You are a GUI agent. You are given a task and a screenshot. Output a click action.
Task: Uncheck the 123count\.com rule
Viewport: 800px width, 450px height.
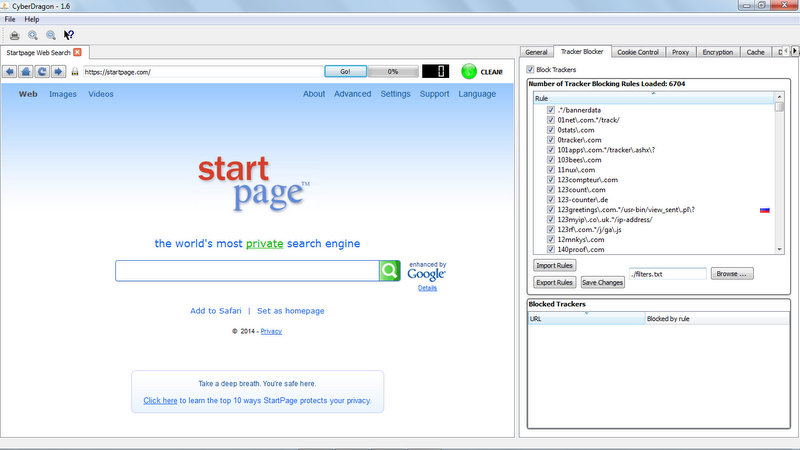(x=551, y=189)
